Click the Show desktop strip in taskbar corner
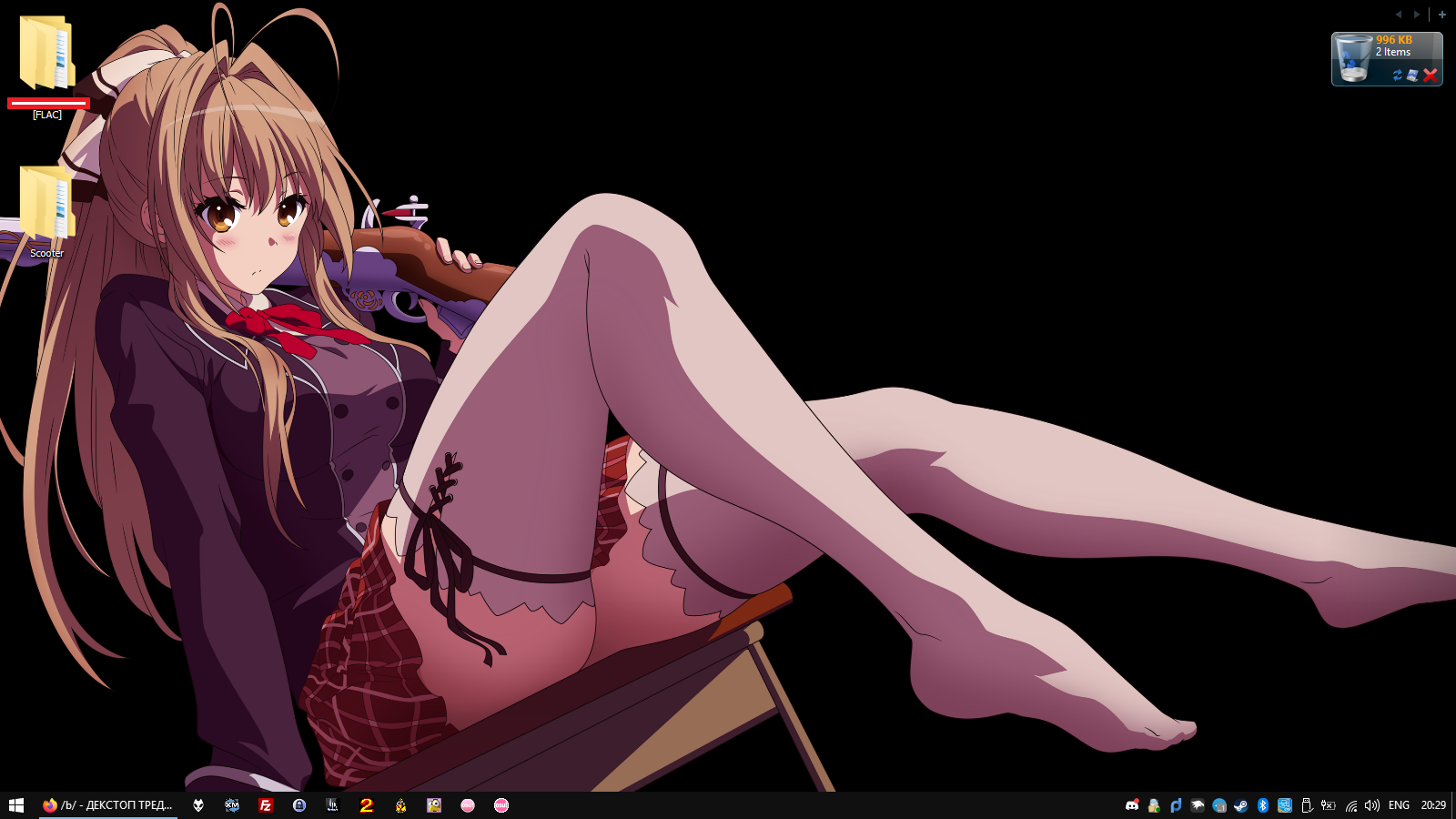The width and height of the screenshot is (1456, 819). pos(1453,805)
